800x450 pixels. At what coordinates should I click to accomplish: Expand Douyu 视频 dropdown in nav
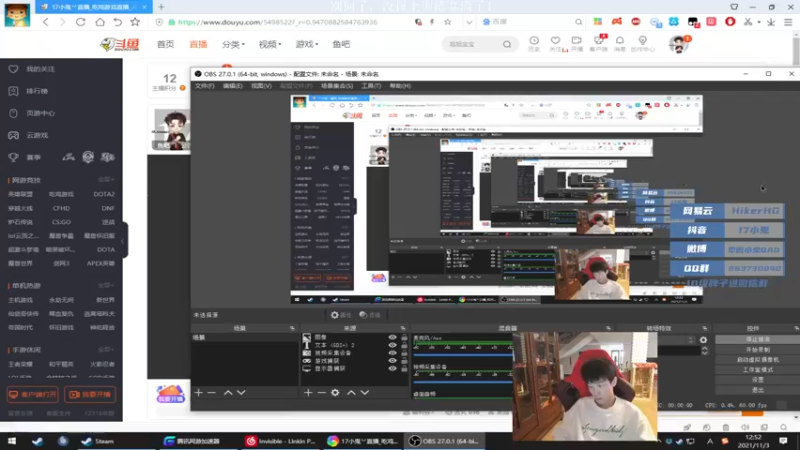point(270,44)
